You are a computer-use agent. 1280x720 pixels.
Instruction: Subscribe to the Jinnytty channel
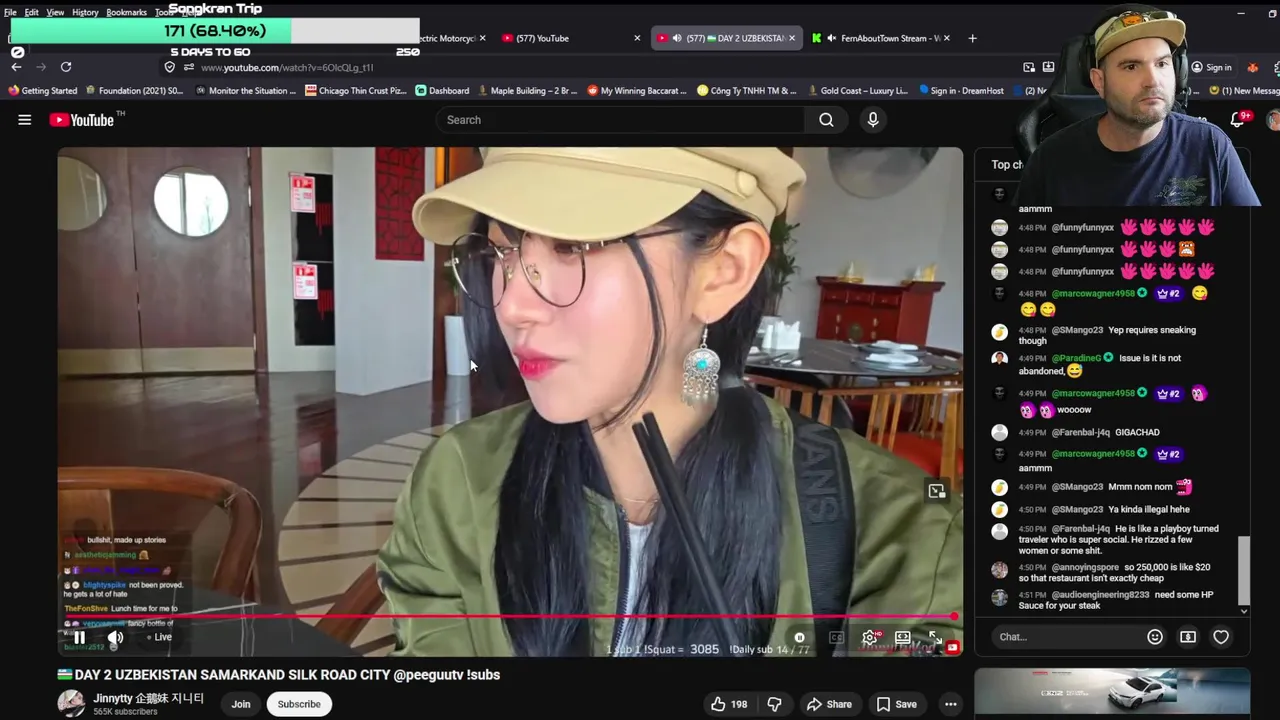click(299, 704)
